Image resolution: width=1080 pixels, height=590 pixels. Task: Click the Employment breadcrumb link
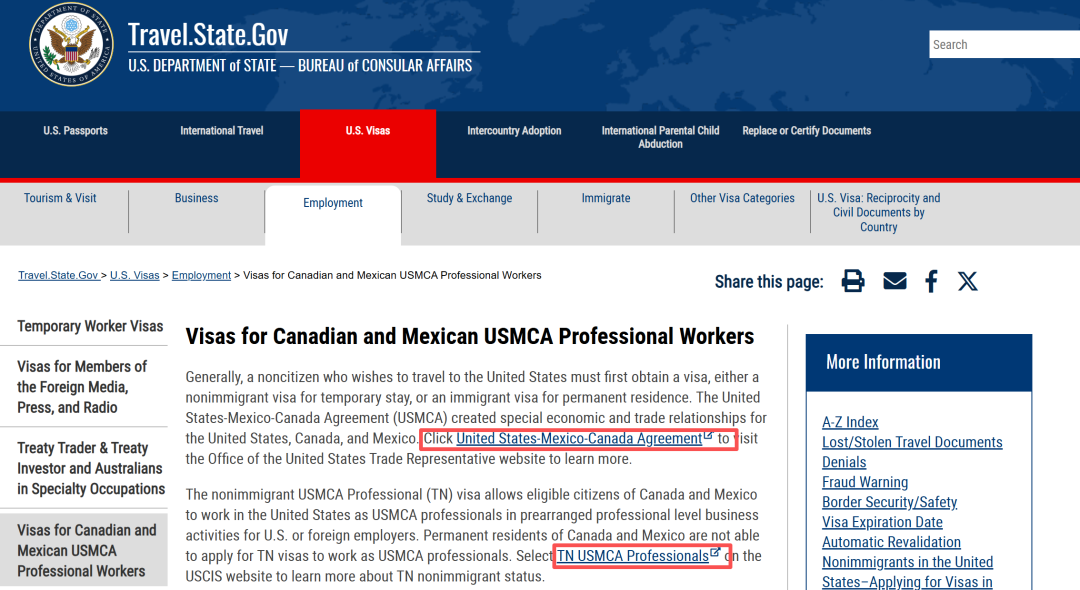tap(201, 275)
